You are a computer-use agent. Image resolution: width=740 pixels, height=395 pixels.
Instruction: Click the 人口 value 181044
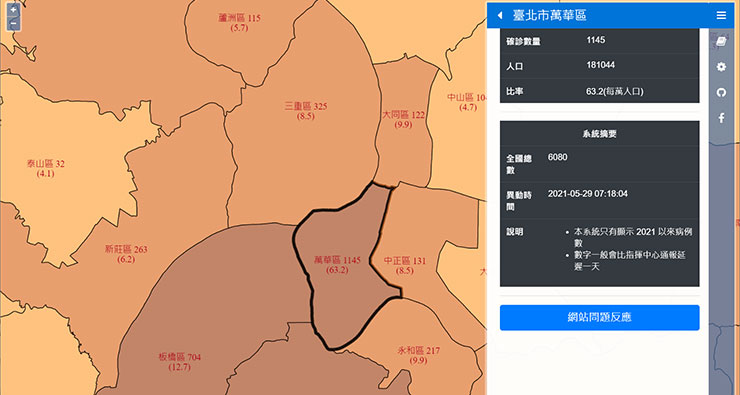tap(600, 65)
